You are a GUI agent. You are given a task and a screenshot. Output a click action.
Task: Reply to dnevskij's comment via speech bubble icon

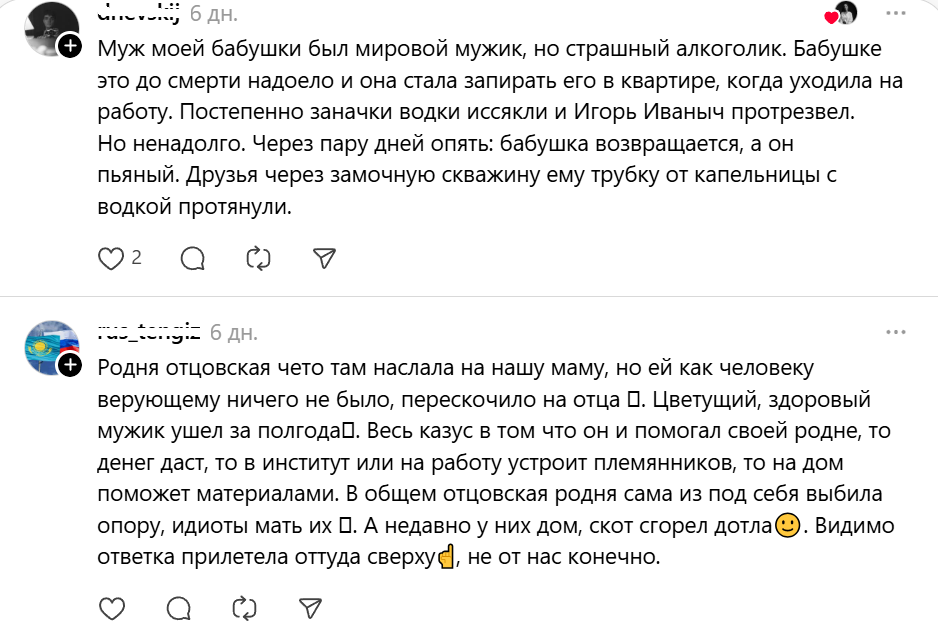click(194, 258)
